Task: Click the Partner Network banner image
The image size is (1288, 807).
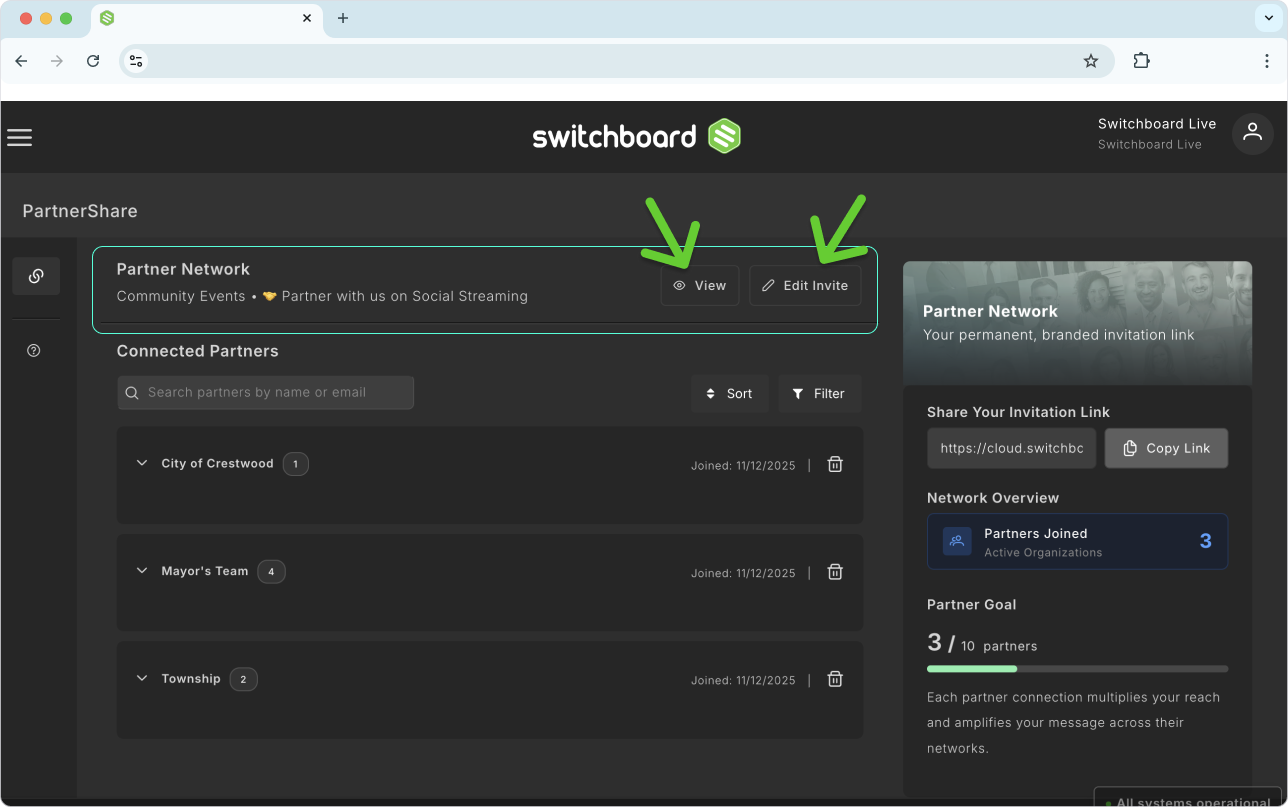Action: pyautogui.click(x=1077, y=324)
